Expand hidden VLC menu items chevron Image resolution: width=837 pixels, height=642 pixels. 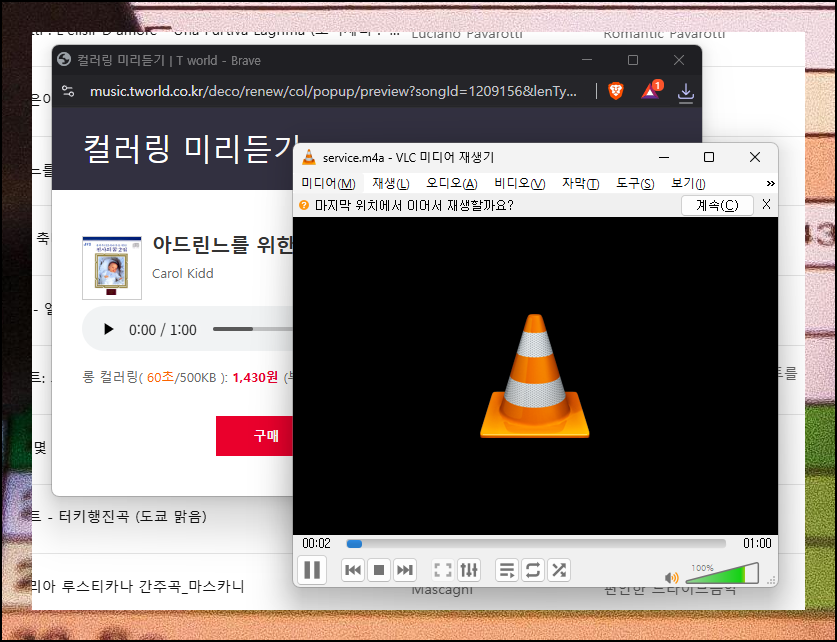[x=770, y=184]
